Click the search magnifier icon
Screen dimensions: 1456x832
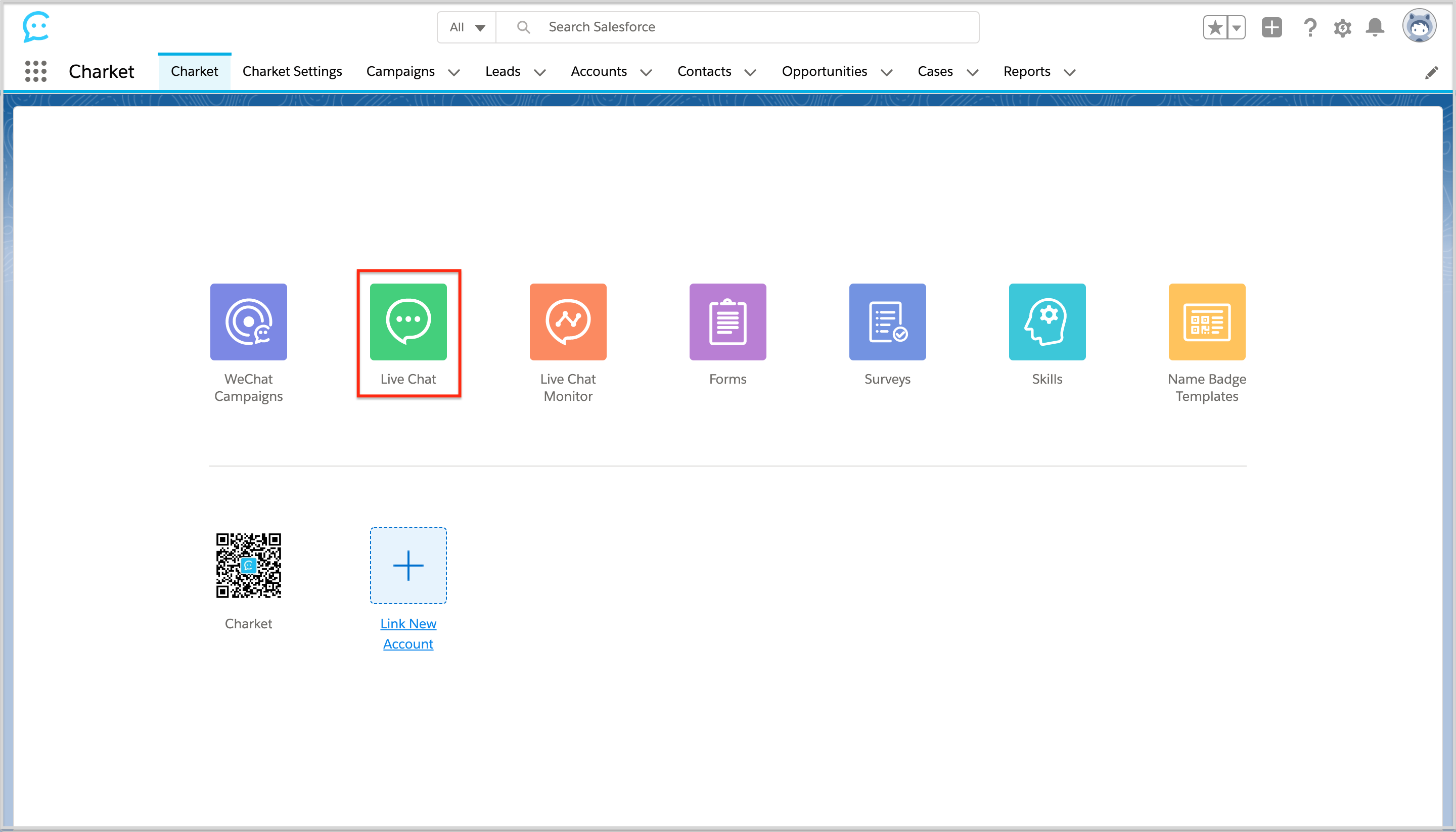523,27
